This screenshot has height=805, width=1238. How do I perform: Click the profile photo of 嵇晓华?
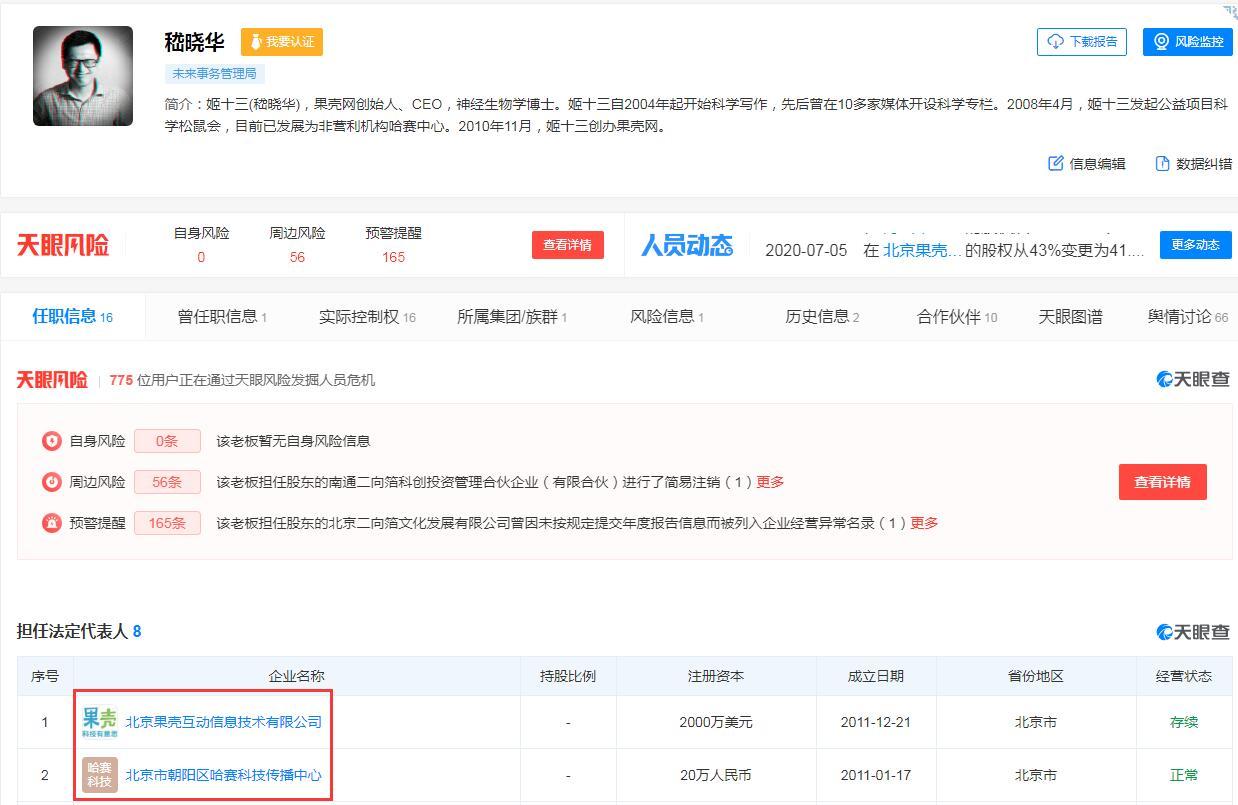coord(83,76)
